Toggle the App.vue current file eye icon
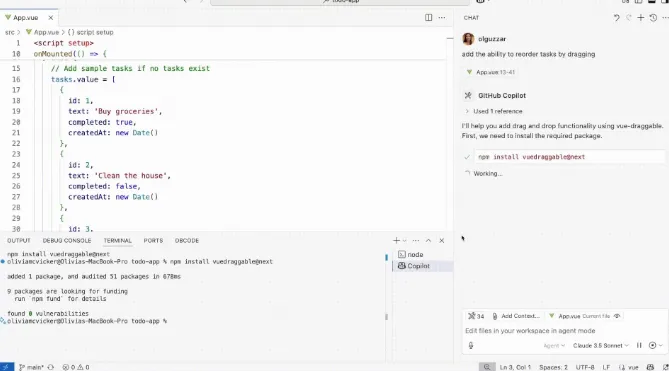The height and width of the screenshot is (371, 669). pyautogui.click(x=617, y=316)
